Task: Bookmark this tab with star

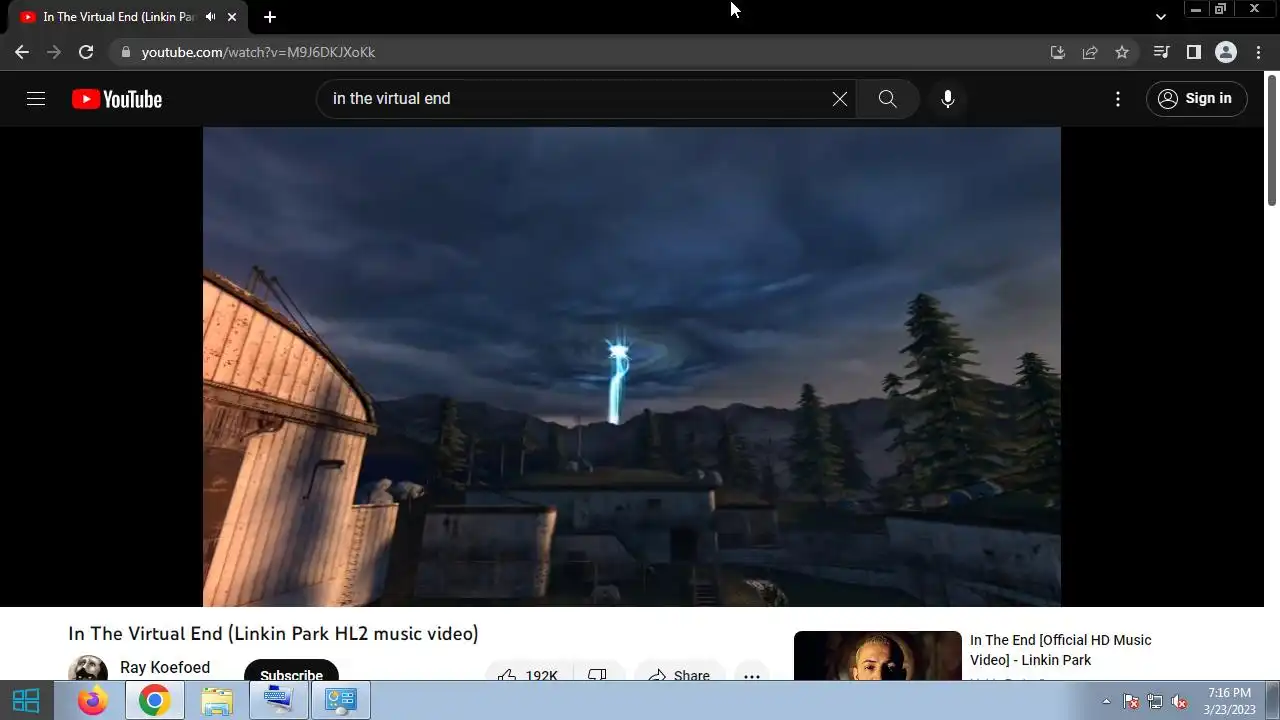Action: tap(1122, 52)
